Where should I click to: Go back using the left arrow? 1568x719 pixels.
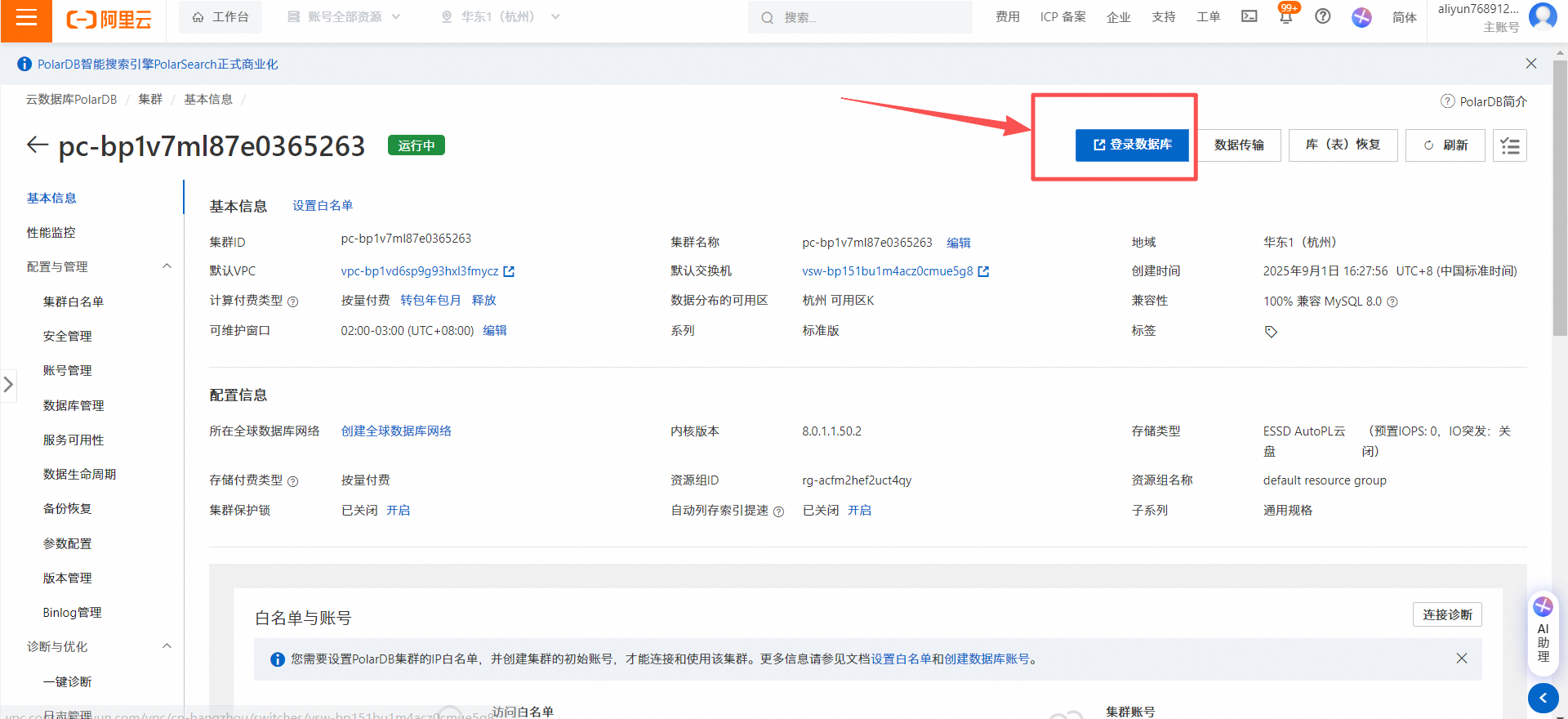point(38,145)
